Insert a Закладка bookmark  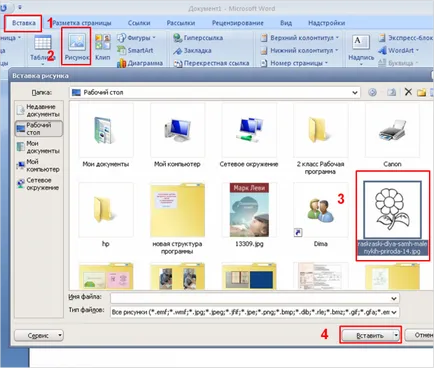[192, 50]
